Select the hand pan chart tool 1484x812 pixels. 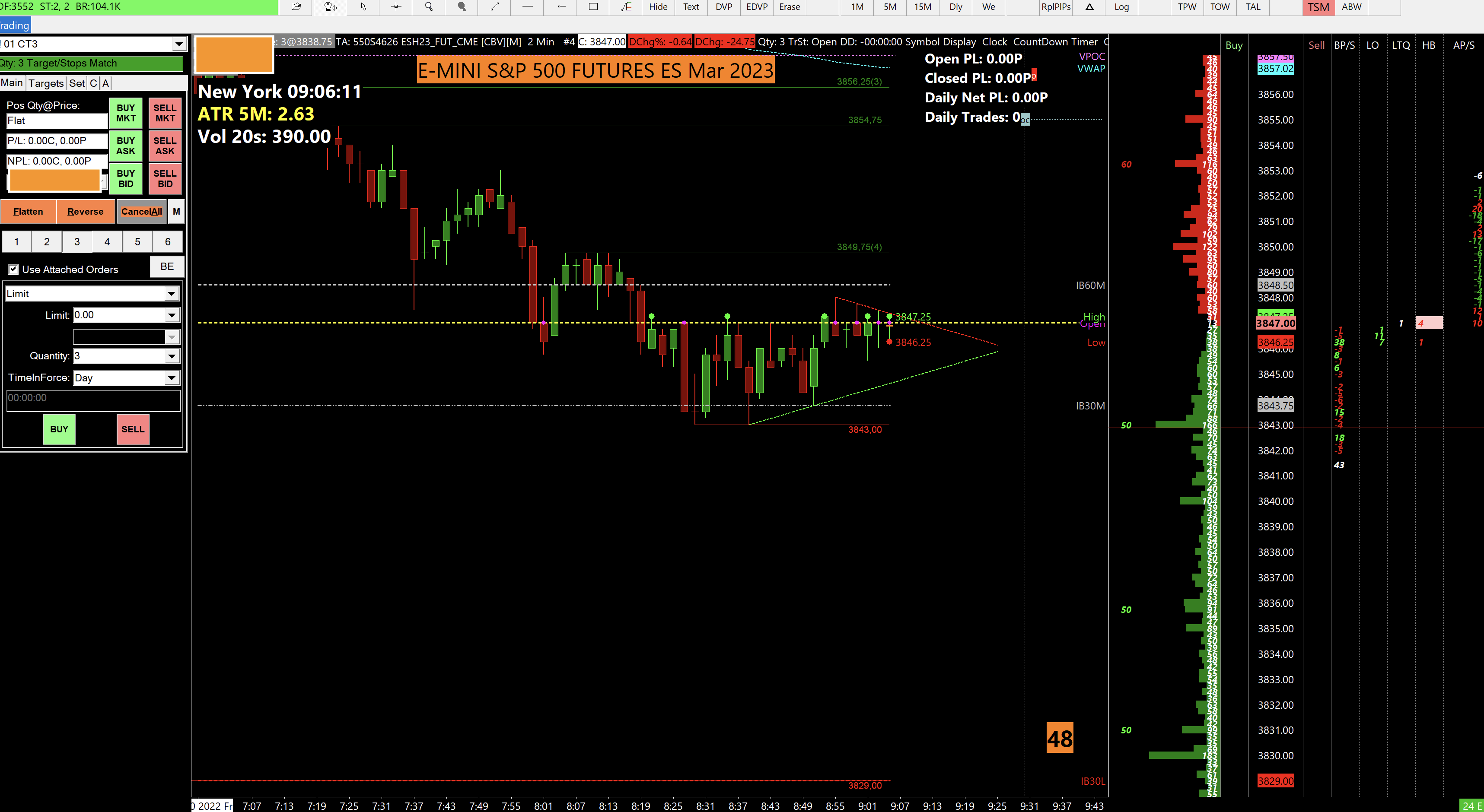[x=330, y=7]
